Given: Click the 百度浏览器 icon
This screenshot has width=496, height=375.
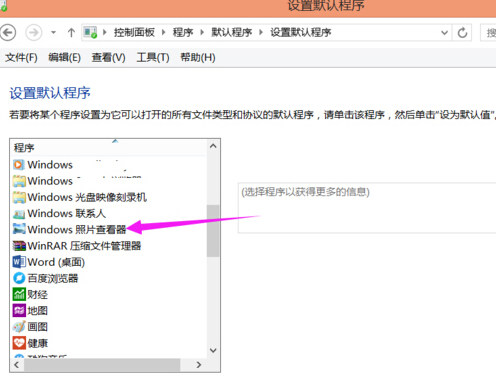Looking at the screenshot, I should 19,278.
